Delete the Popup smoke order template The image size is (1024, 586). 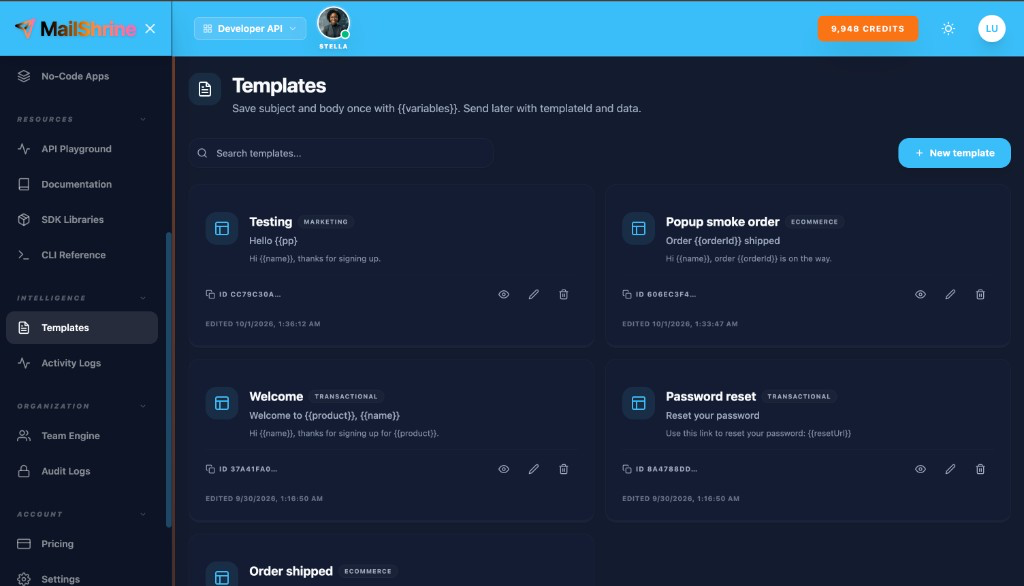pos(980,295)
